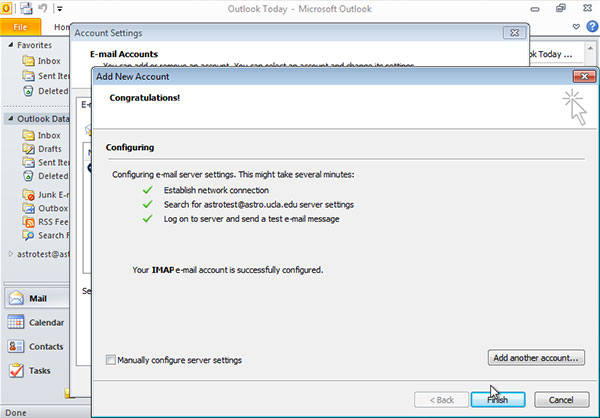Click the Undo quick access icon

43,8
